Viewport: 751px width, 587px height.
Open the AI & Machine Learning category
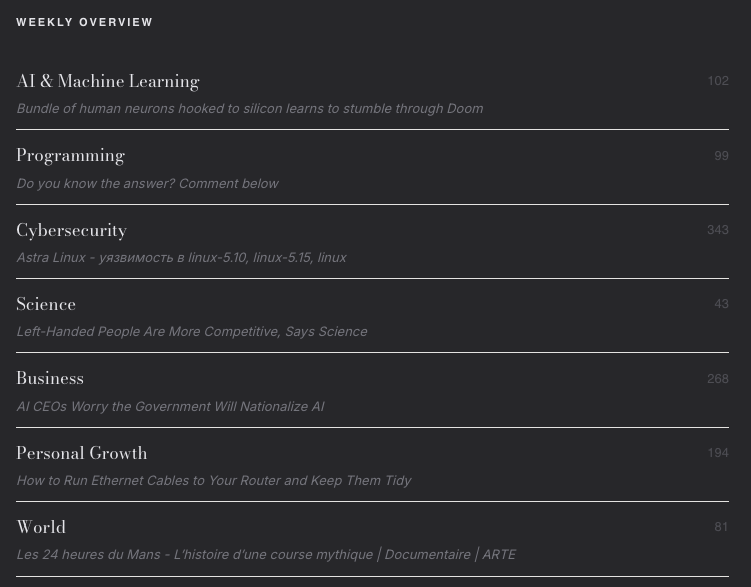tap(108, 81)
